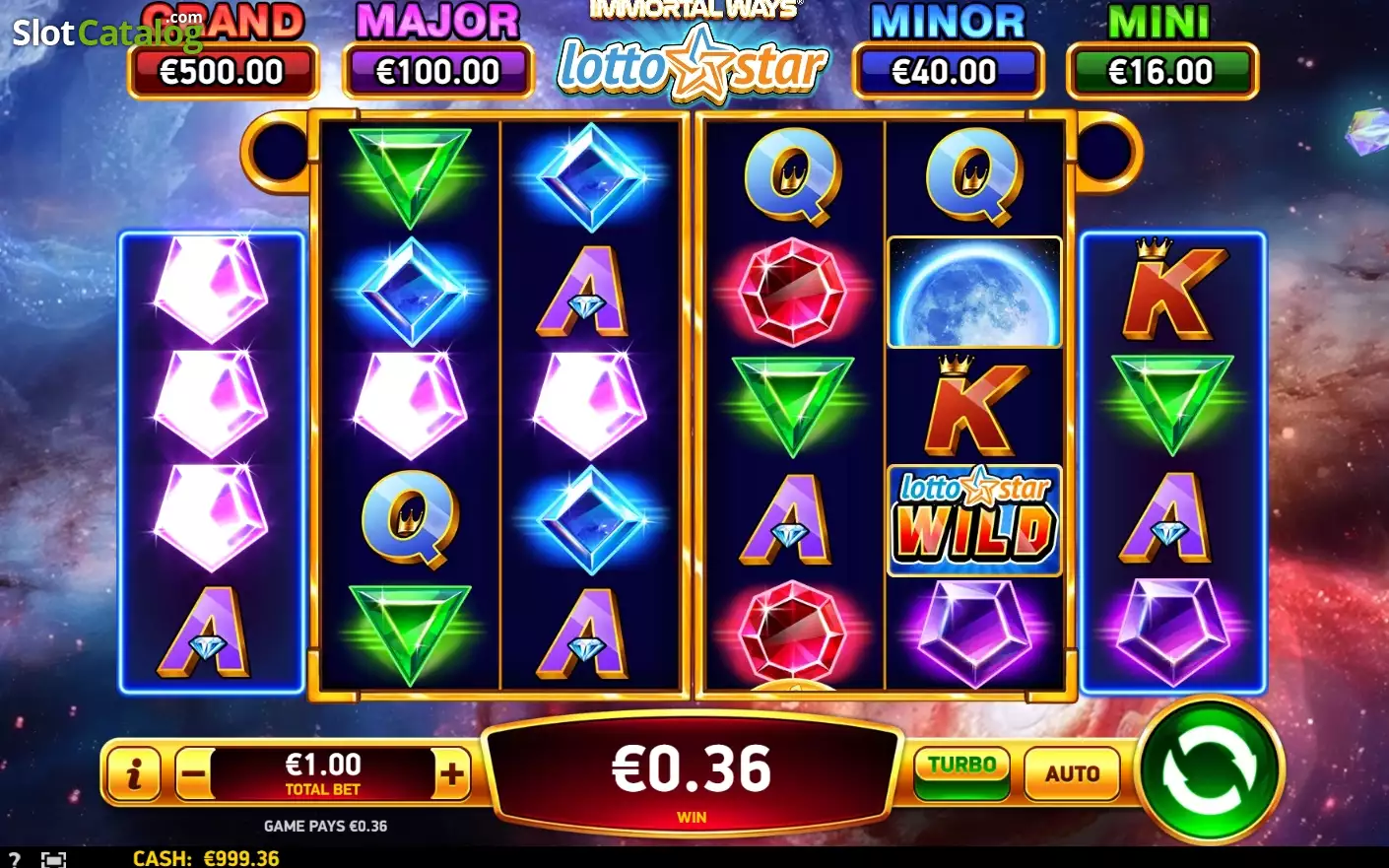Toggle TURBO mode
The width and height of the screenshot is (1389, 868).
962,772
